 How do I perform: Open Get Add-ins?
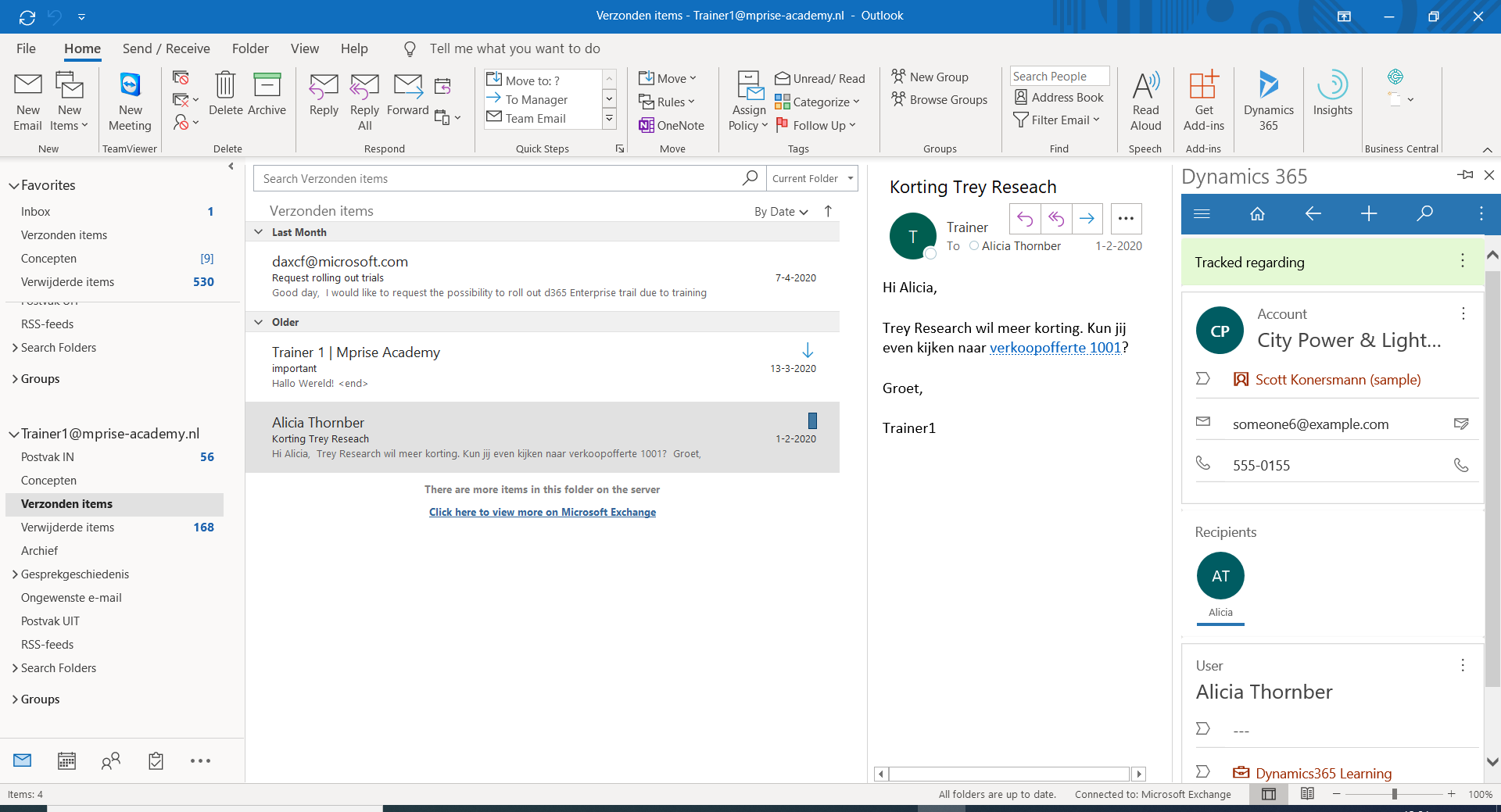[x=1204, y=102]
